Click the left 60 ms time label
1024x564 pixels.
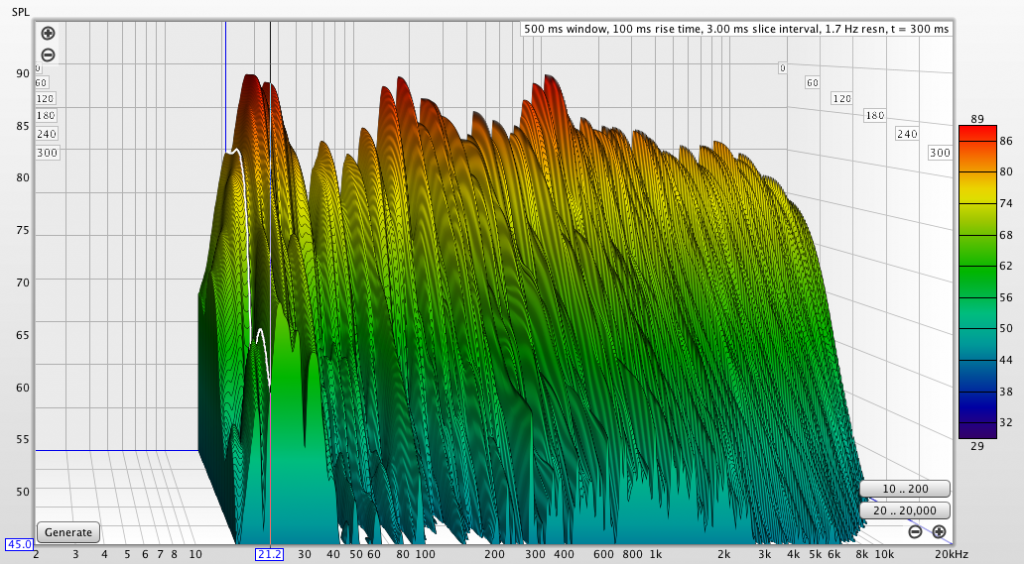(x=41, y=83)
